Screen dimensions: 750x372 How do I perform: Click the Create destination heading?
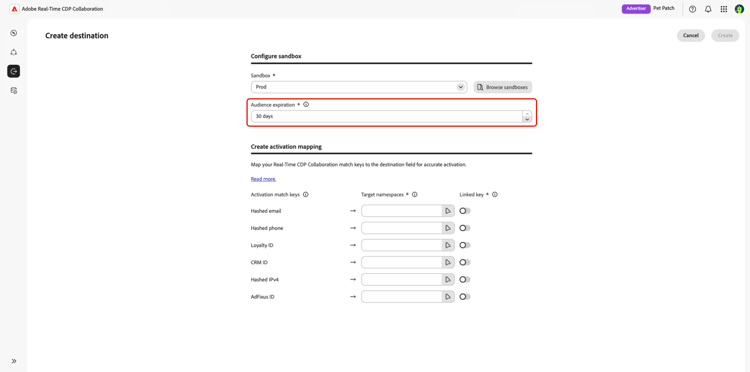coord(77,35)
